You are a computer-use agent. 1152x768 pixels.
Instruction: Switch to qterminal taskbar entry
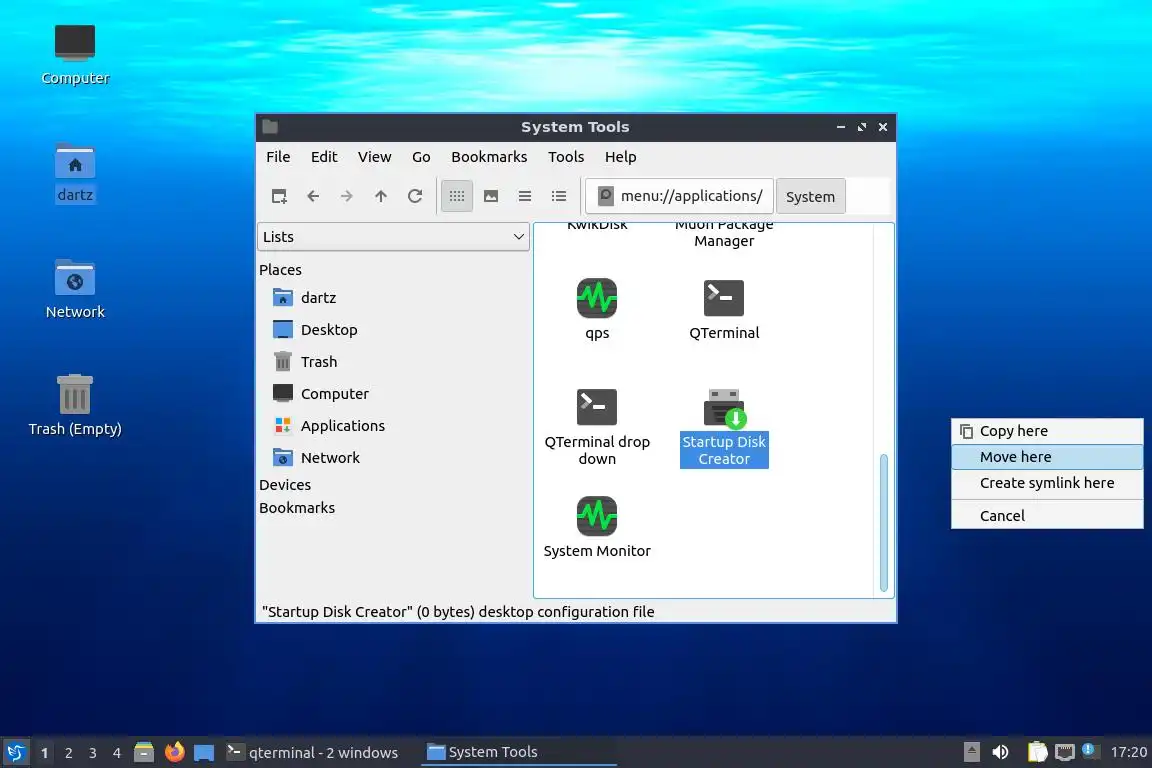coord(312,752)
